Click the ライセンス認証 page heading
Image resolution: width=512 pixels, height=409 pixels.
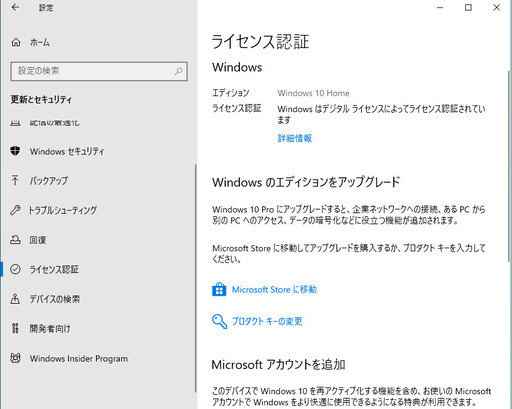pyautogui.click(x=260, y=42)
